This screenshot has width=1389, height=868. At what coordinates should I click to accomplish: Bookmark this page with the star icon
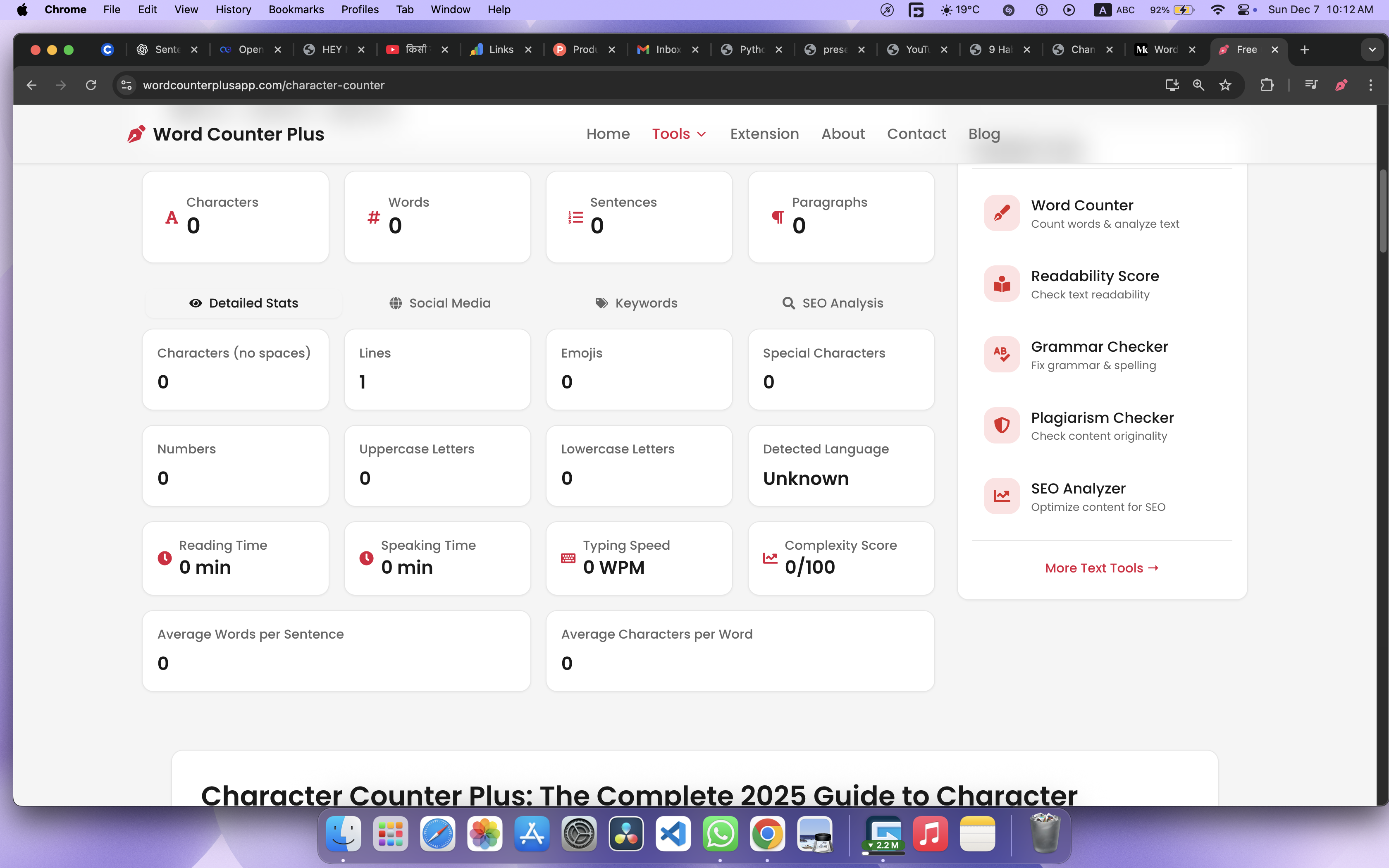(1225, 85)
